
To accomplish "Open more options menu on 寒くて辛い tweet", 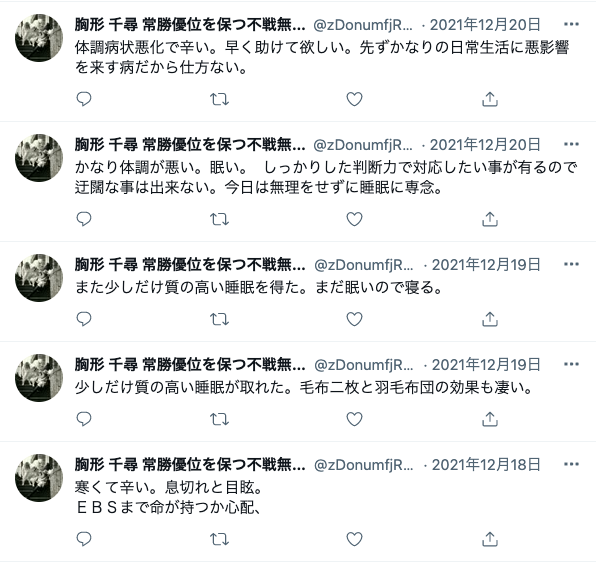I will pos(571,464).
